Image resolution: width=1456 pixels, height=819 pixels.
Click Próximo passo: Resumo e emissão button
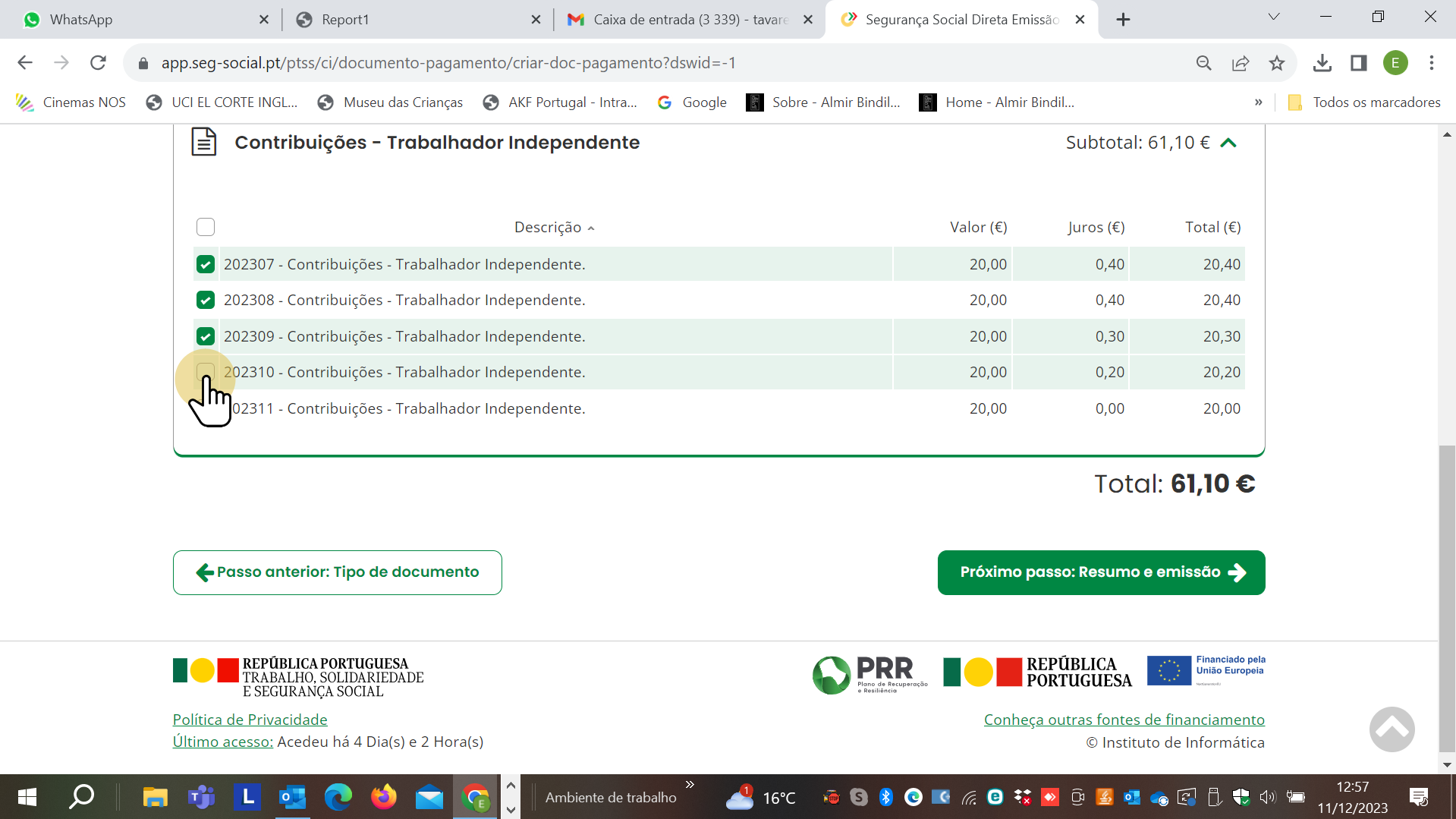[1101, 572]
